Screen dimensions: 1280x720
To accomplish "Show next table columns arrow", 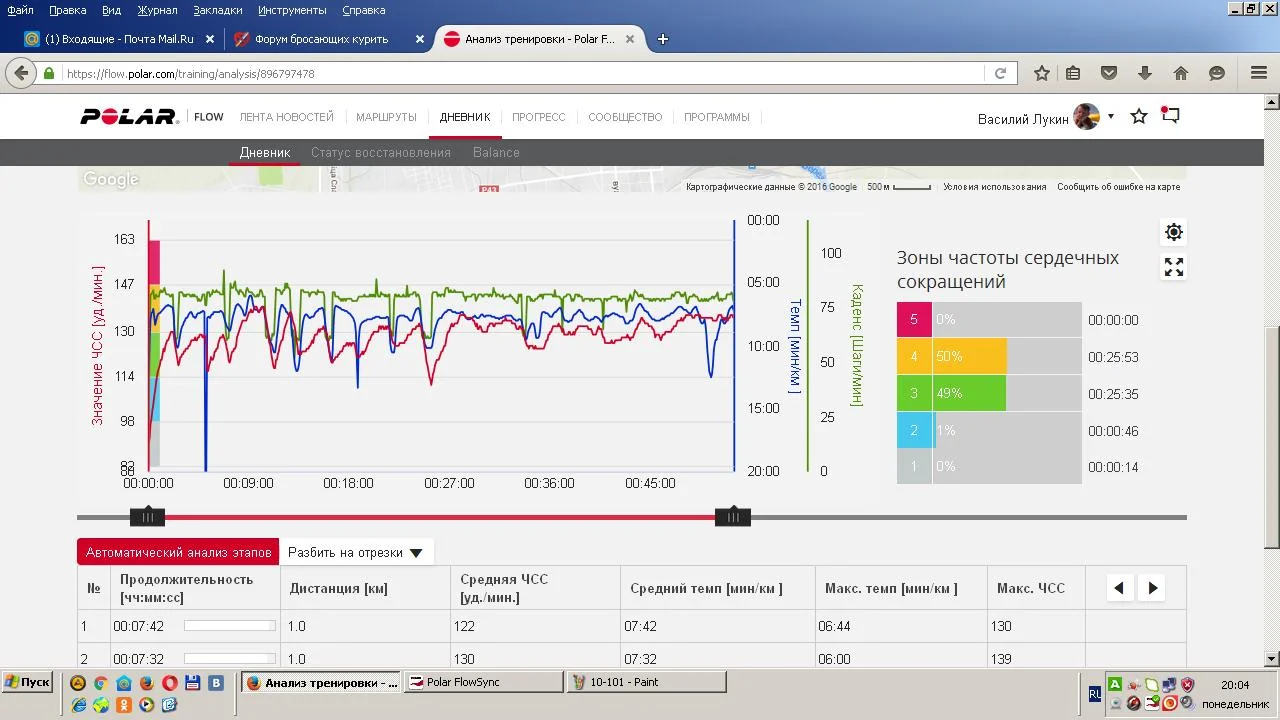I will pyautogui.click(x=1152, y=588).
